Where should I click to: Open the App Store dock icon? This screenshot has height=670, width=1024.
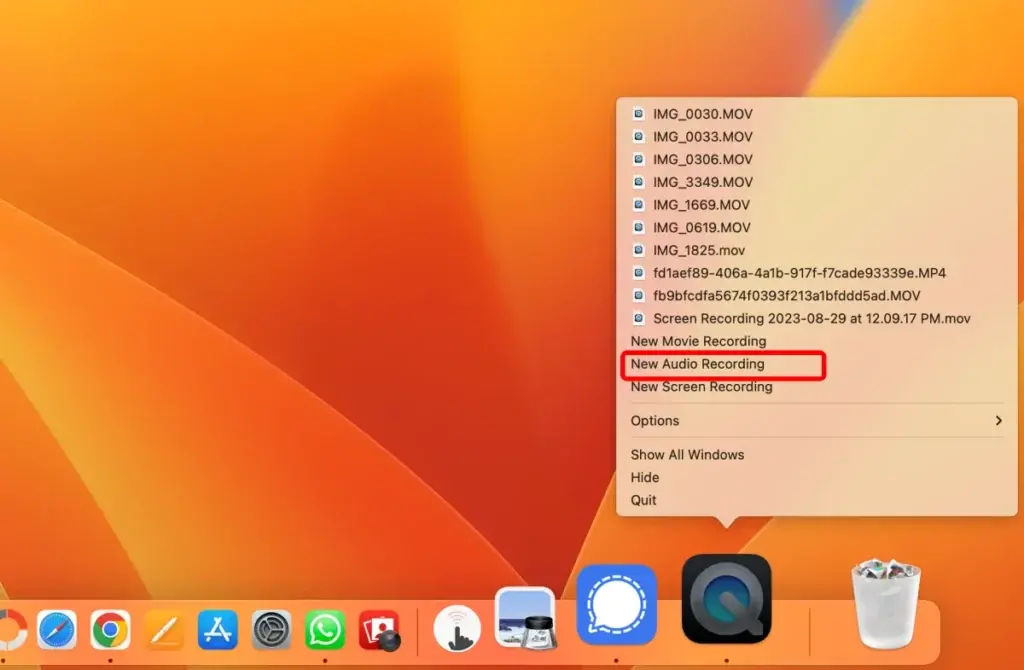tap(217, 630)
